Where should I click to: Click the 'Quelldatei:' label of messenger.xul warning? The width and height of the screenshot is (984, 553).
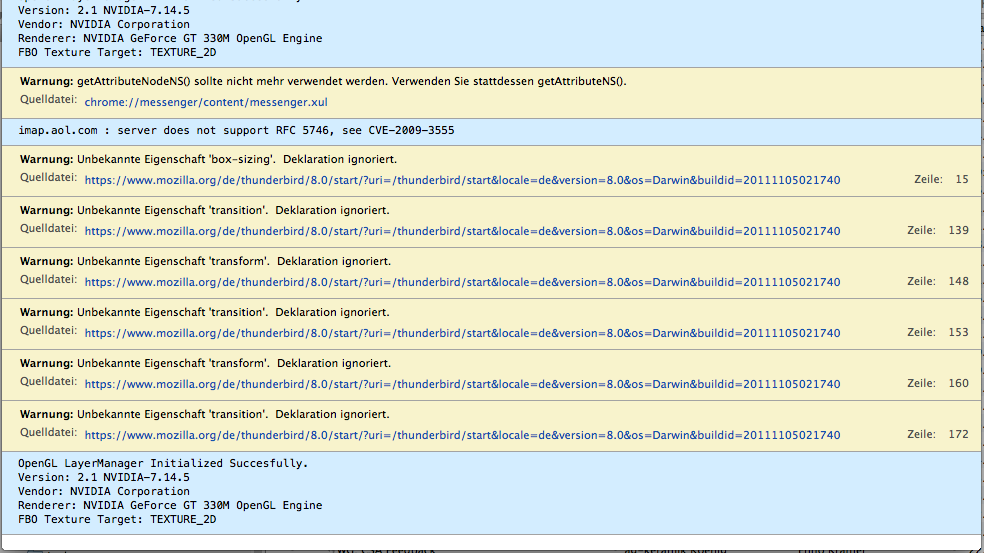[x=48, y=100]
